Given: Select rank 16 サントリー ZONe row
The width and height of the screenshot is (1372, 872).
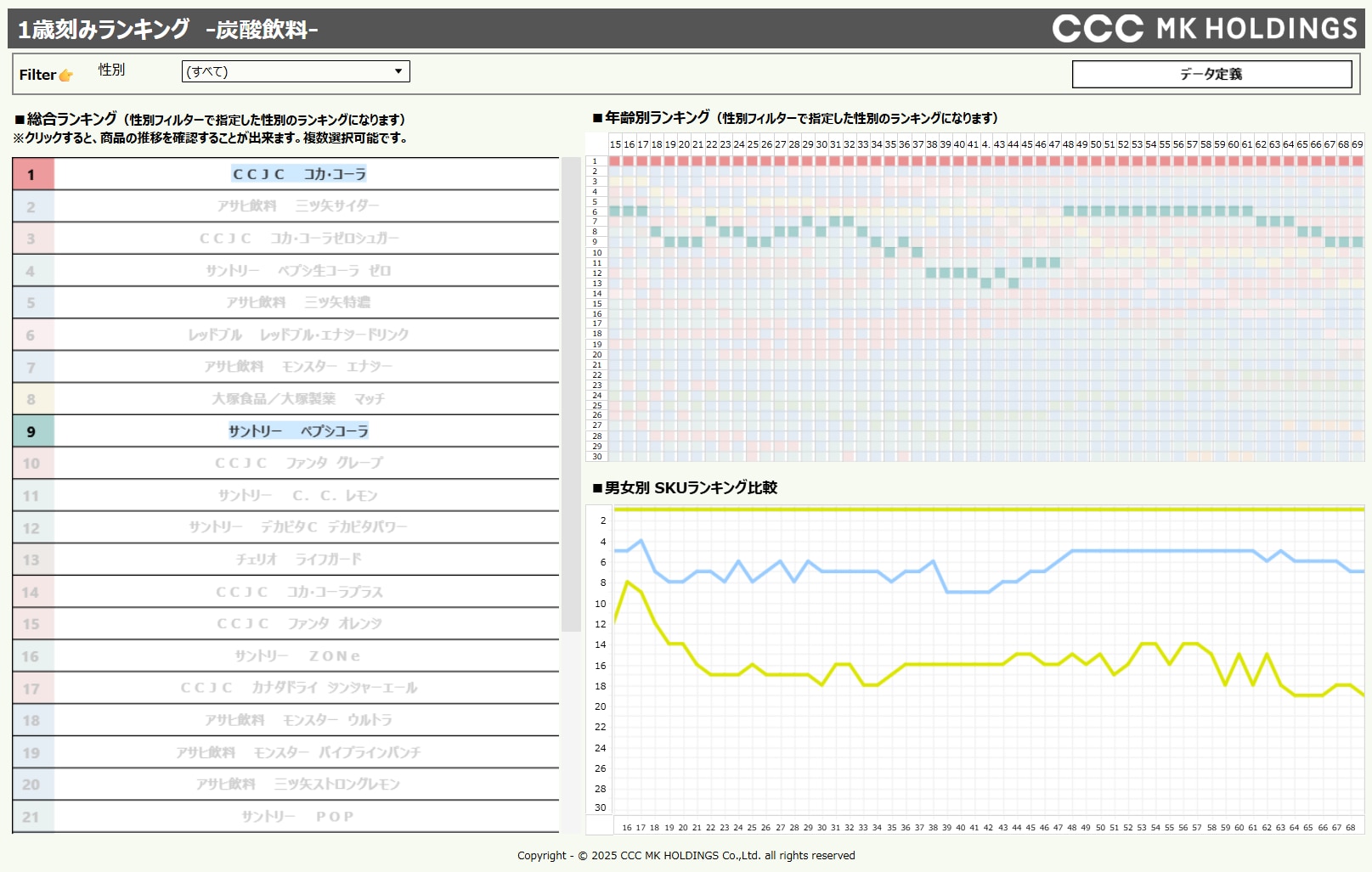Looking at the screenshot, I should [285, 656].
